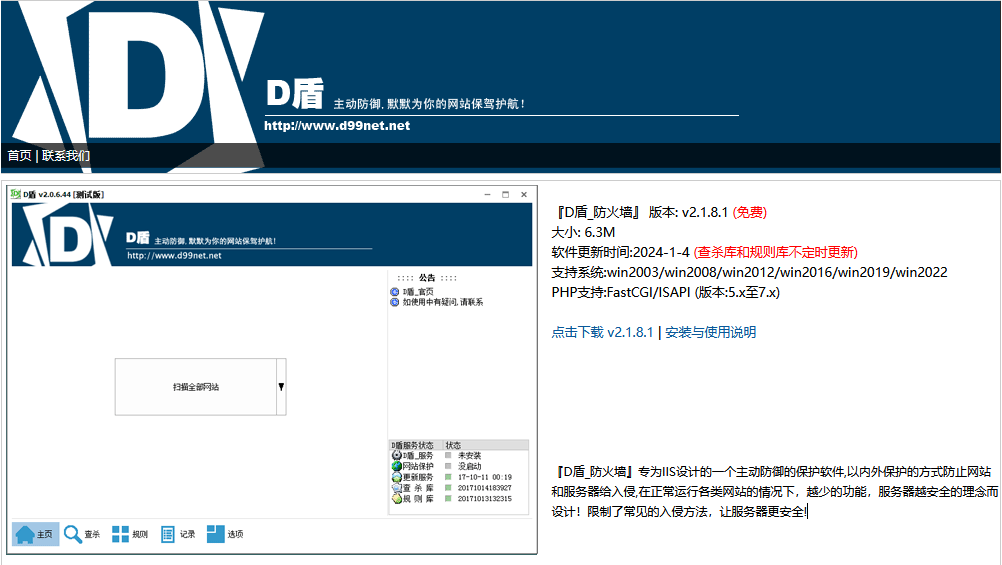
Task: Click the 查杀库和规则库不定时更新 red note
Action: [776, 252]
